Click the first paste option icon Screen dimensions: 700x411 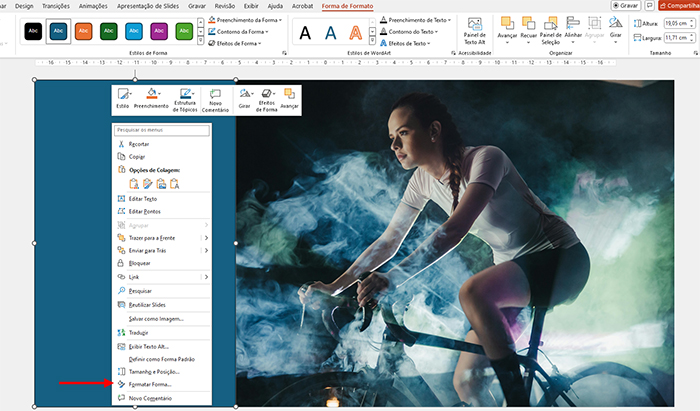[133, 184]
